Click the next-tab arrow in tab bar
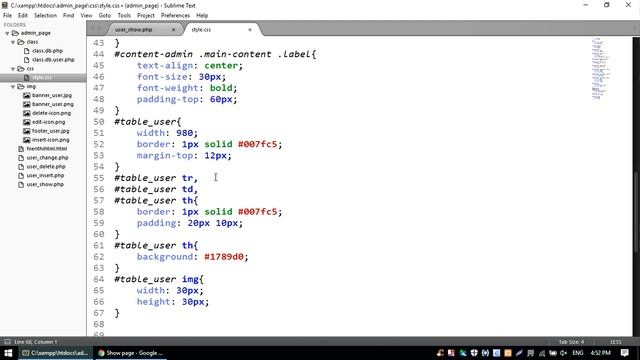Screen dimensions: 640x360 [100, 29]
